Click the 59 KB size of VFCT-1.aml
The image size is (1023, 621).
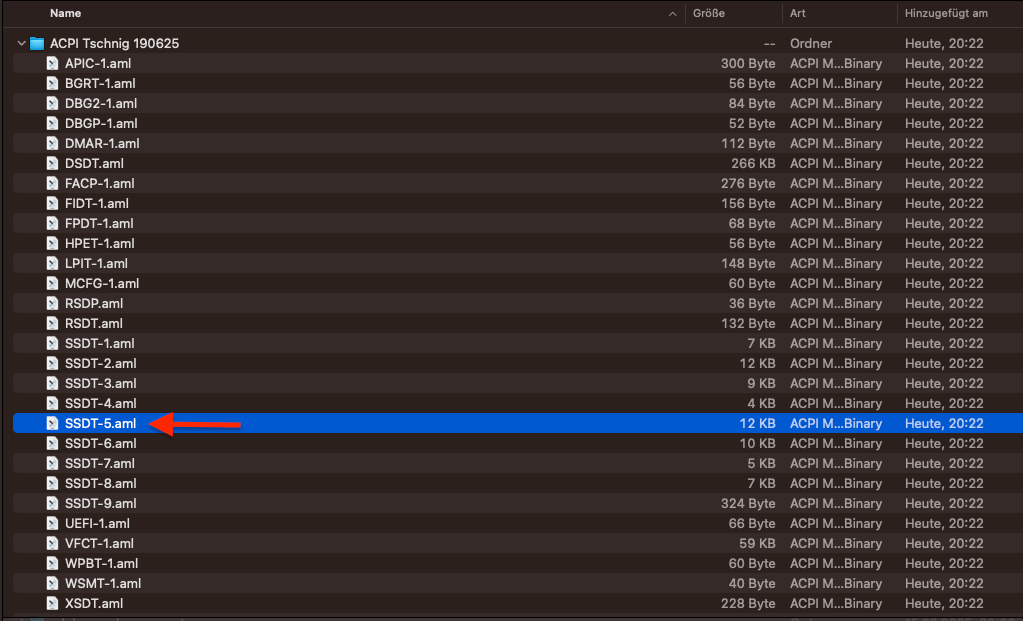pyautogui.click(x=757, y=543)
